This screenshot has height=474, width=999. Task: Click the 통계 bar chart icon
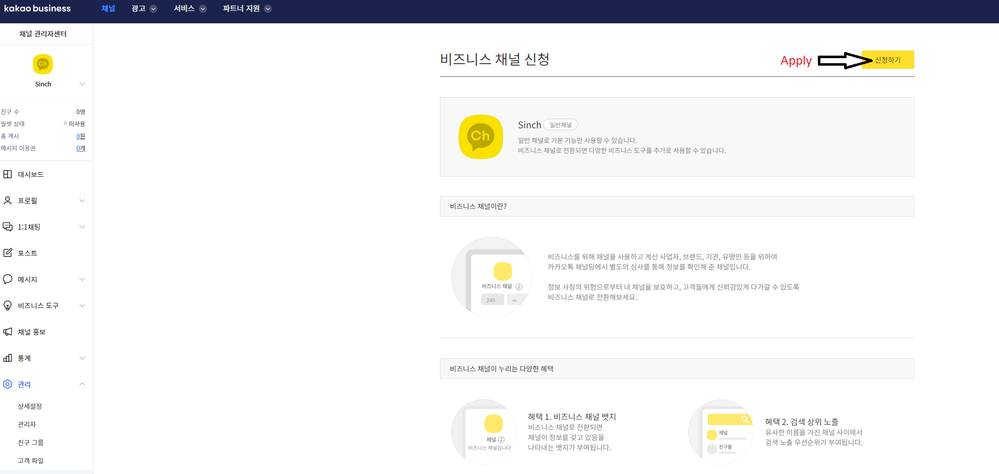coord(8,358)
